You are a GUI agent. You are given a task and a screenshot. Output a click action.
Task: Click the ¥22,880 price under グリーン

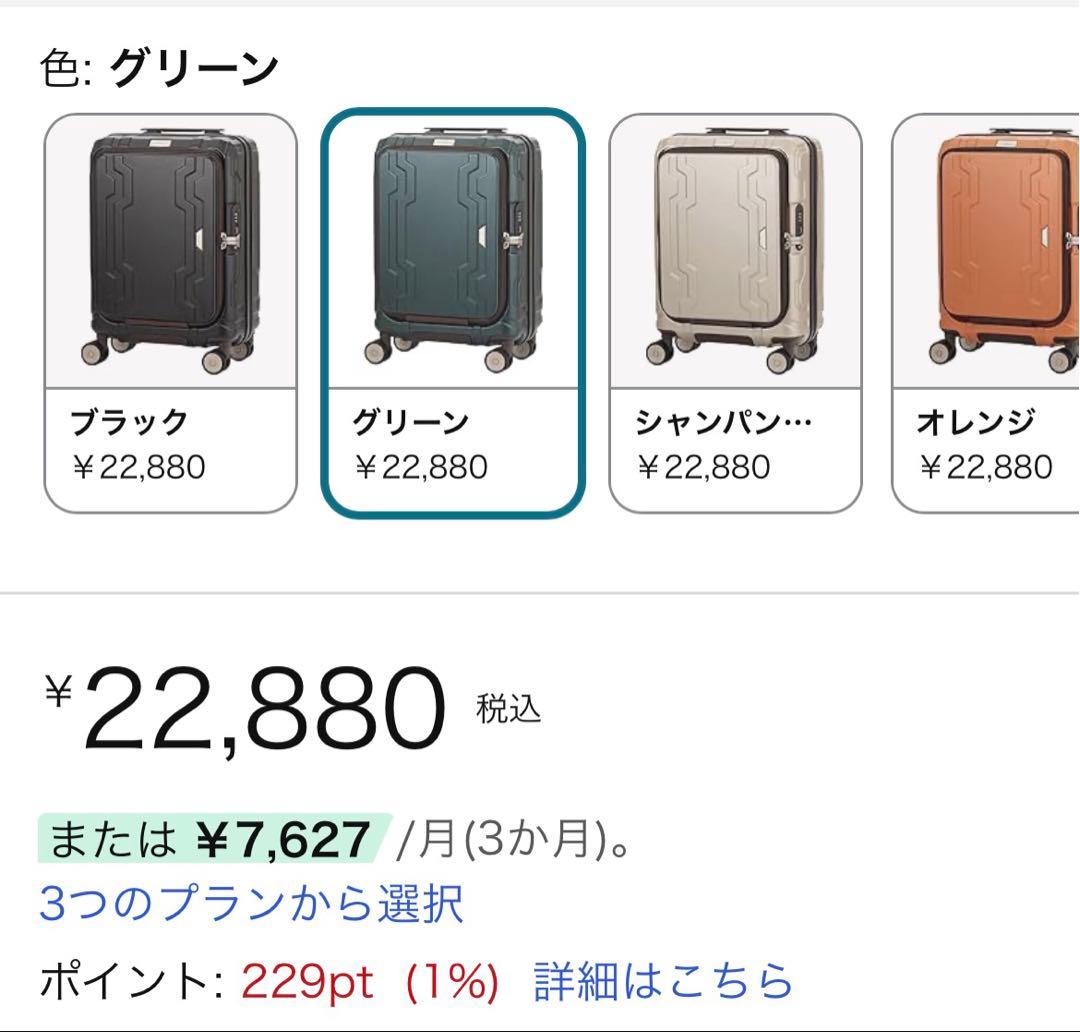[x=420, y=465]
